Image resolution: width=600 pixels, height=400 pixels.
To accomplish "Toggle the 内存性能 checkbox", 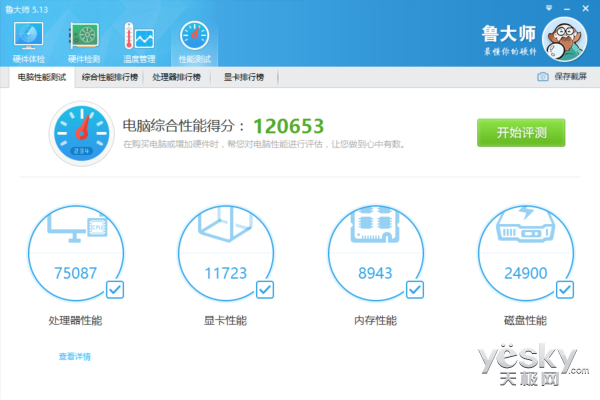I will (415, 290).
